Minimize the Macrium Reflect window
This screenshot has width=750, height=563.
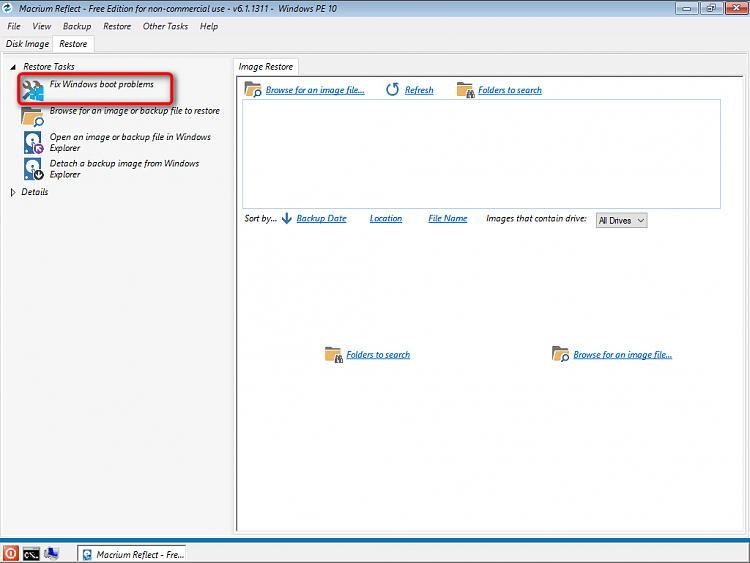(x=686, y=8)
